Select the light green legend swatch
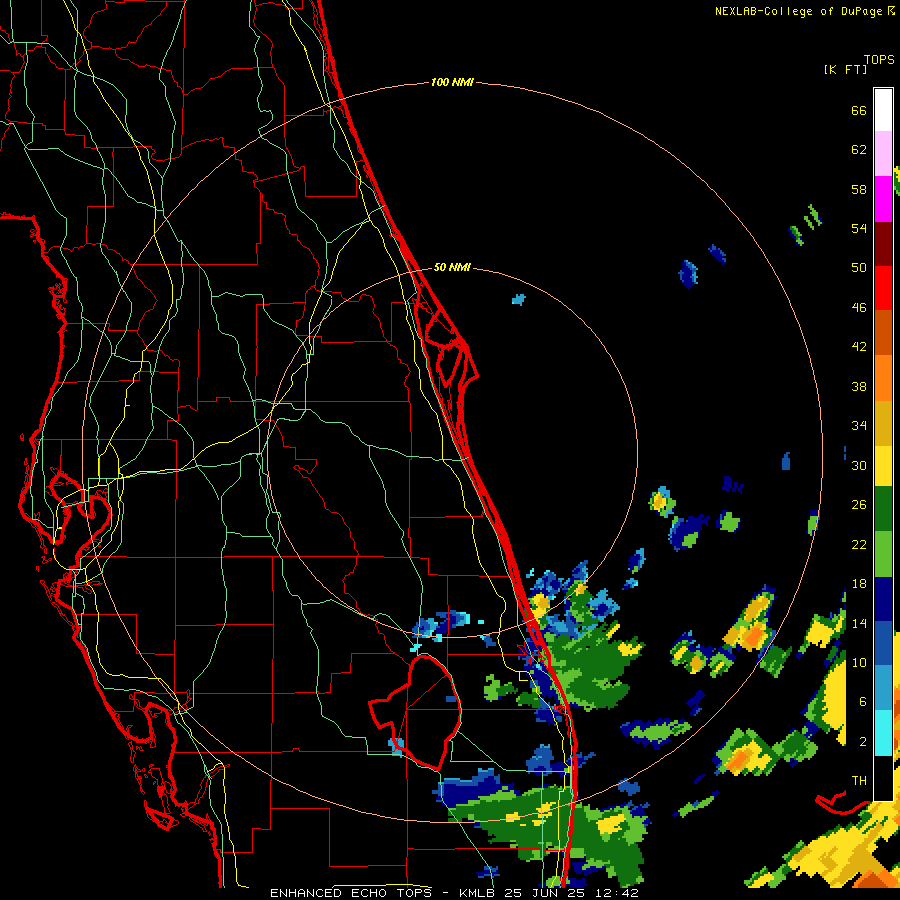Image resolution: width=900 pixels, height=900 pixels. click(x=883, y=553)
